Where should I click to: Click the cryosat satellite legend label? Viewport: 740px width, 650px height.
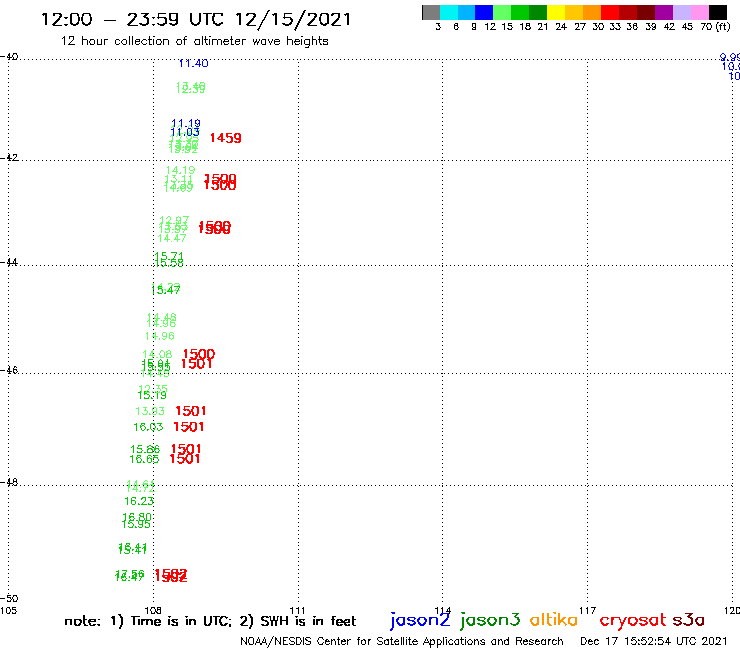tap(633, 620)
